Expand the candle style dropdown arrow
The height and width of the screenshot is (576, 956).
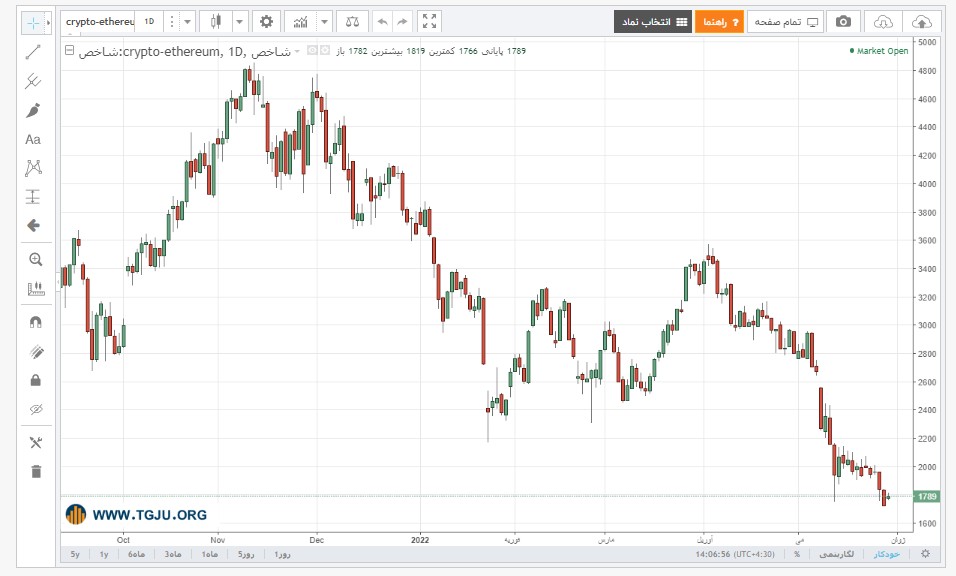pos(240,22)
